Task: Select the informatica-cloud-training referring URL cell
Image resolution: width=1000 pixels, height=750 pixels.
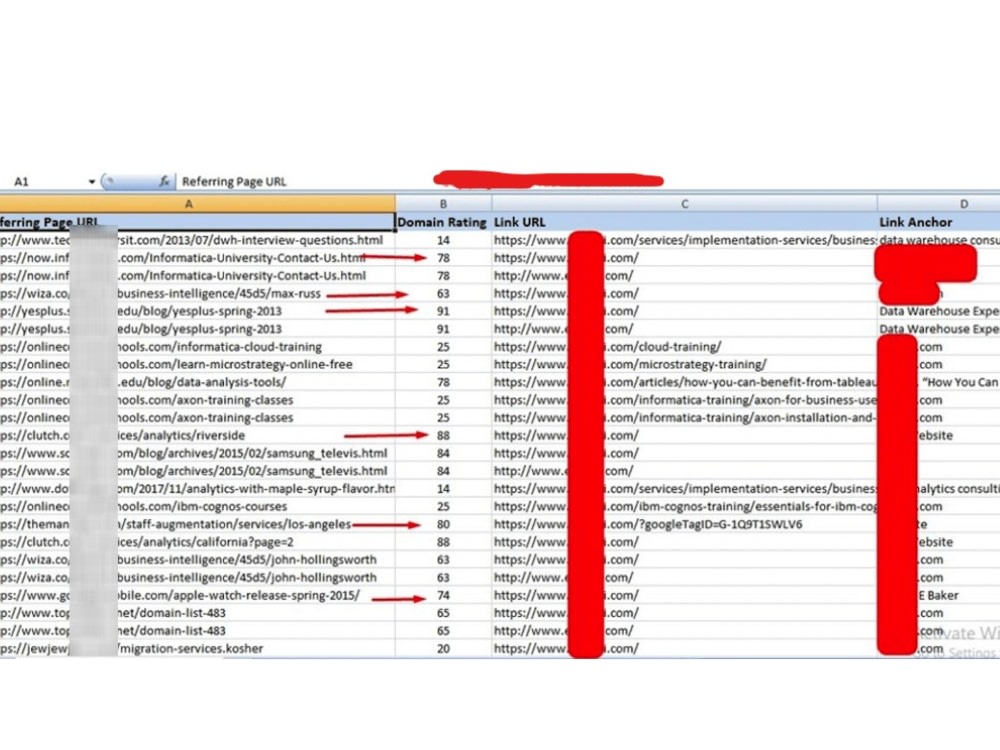Action: tap(197, 347)
